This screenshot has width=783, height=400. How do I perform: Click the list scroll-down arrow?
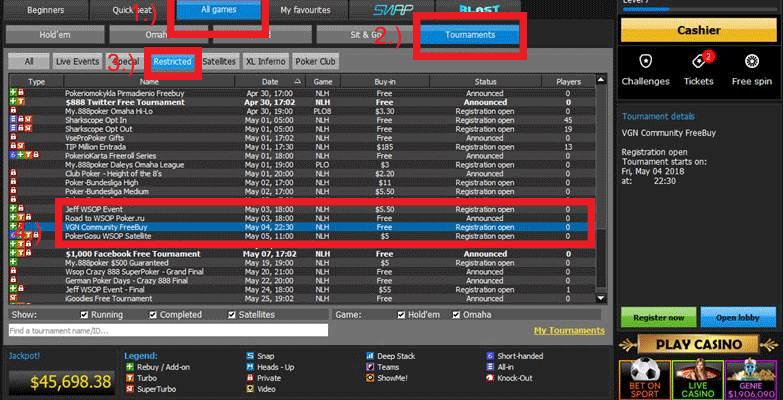tap(601, 298)
